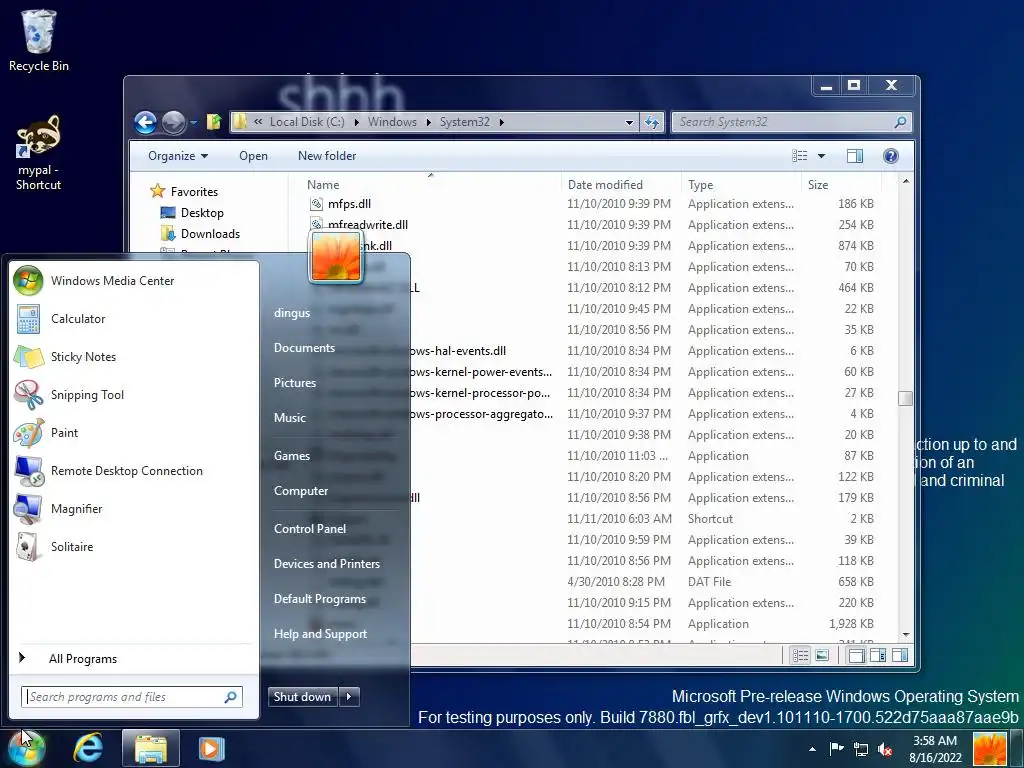Expand the Shut down options arrow
Image resolution: width=1024 pixels, height=768 pixels.
point(349,697)
